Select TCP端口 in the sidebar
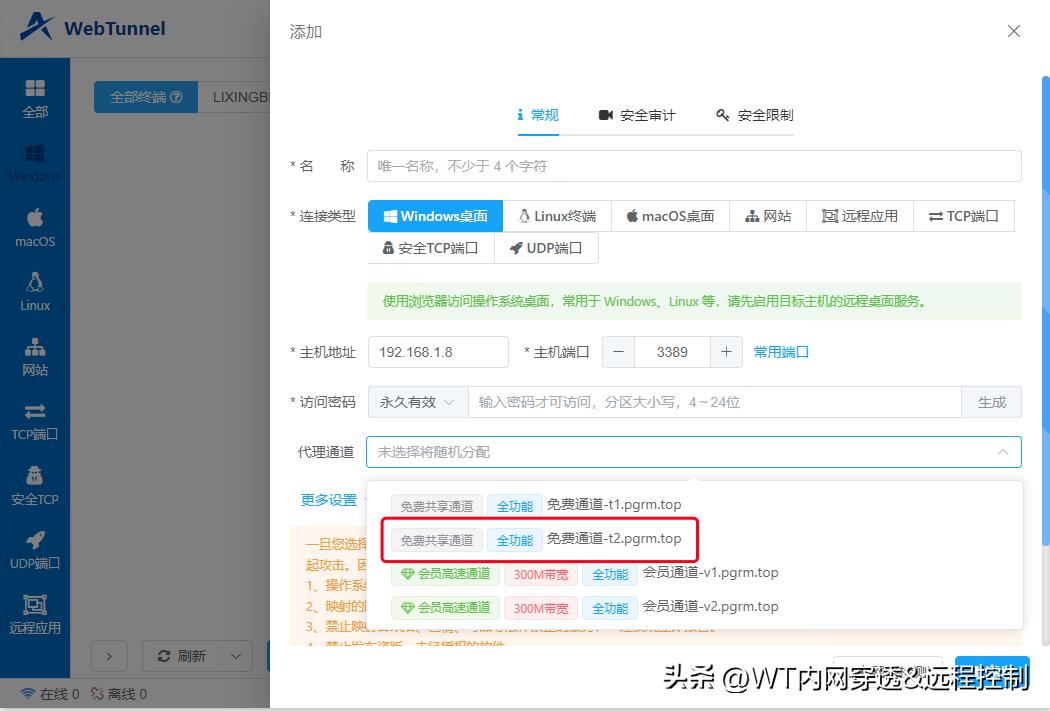 point(35,422)
